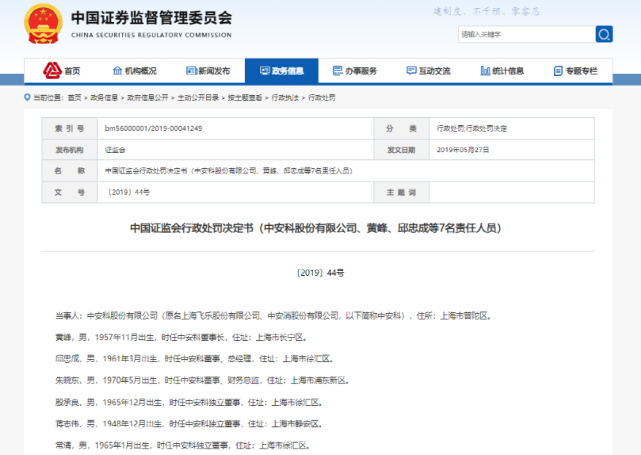
Task: Open the 互动交流 menu item
Action: coord(434,71)
